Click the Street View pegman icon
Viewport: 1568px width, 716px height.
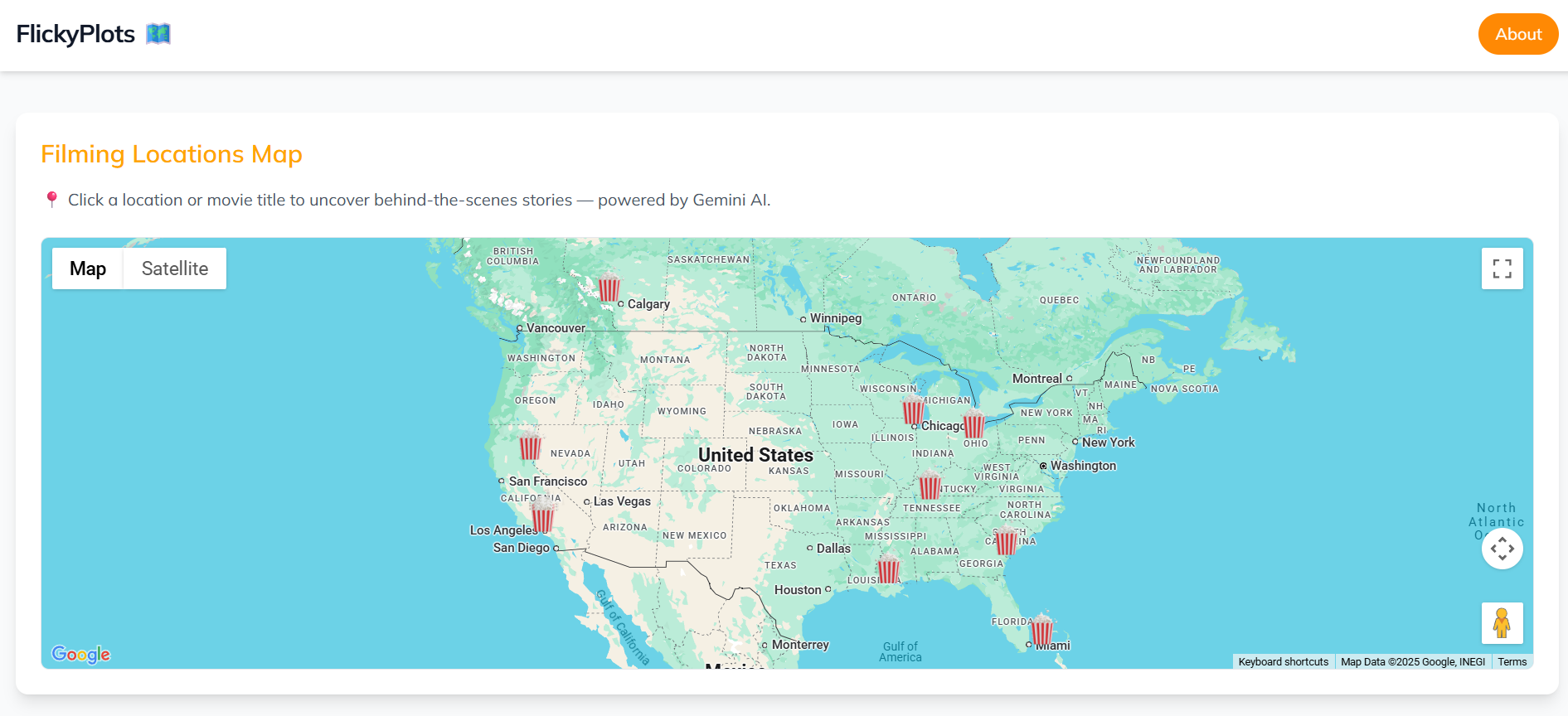(1502, 623)
